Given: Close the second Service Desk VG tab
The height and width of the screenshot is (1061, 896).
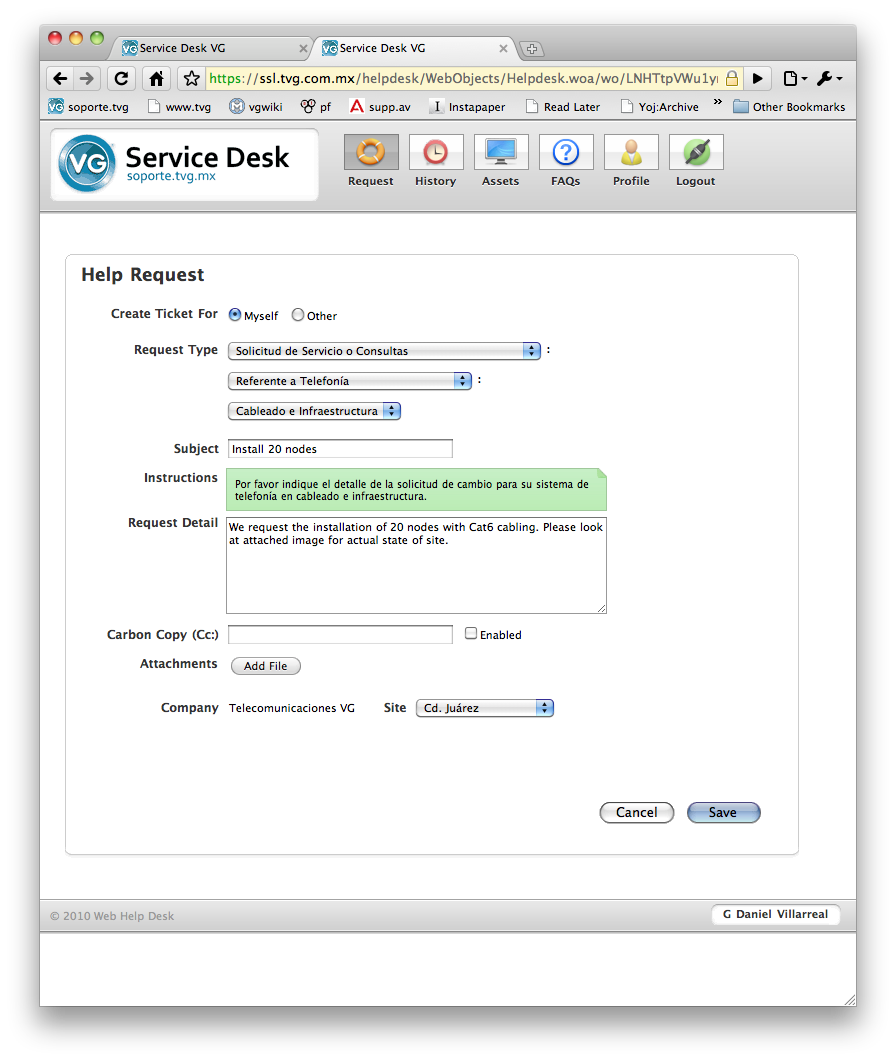Looking at the screenshot, I should pos(503,49).
